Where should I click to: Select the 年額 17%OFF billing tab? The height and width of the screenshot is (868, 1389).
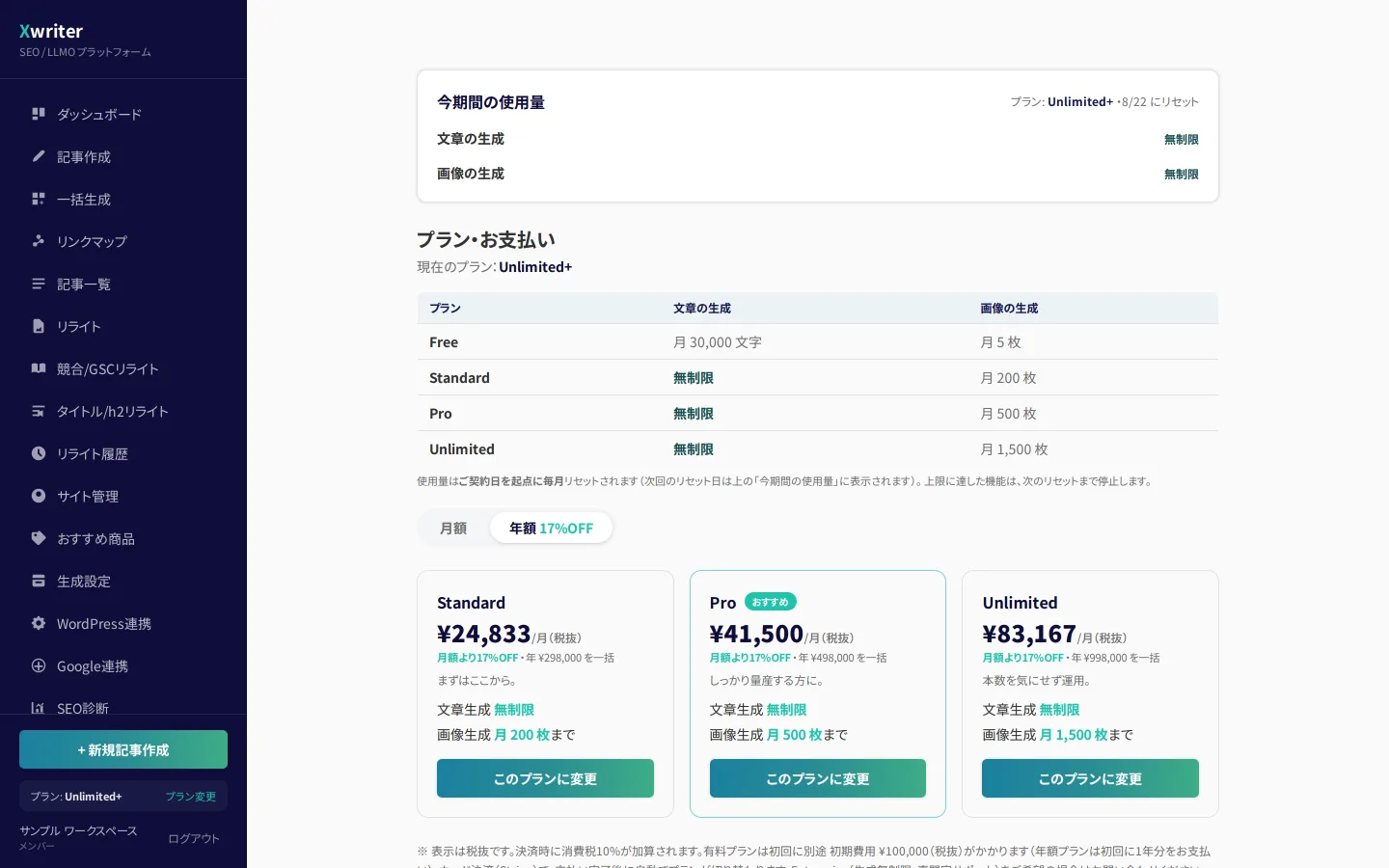(x=551, y=528)
